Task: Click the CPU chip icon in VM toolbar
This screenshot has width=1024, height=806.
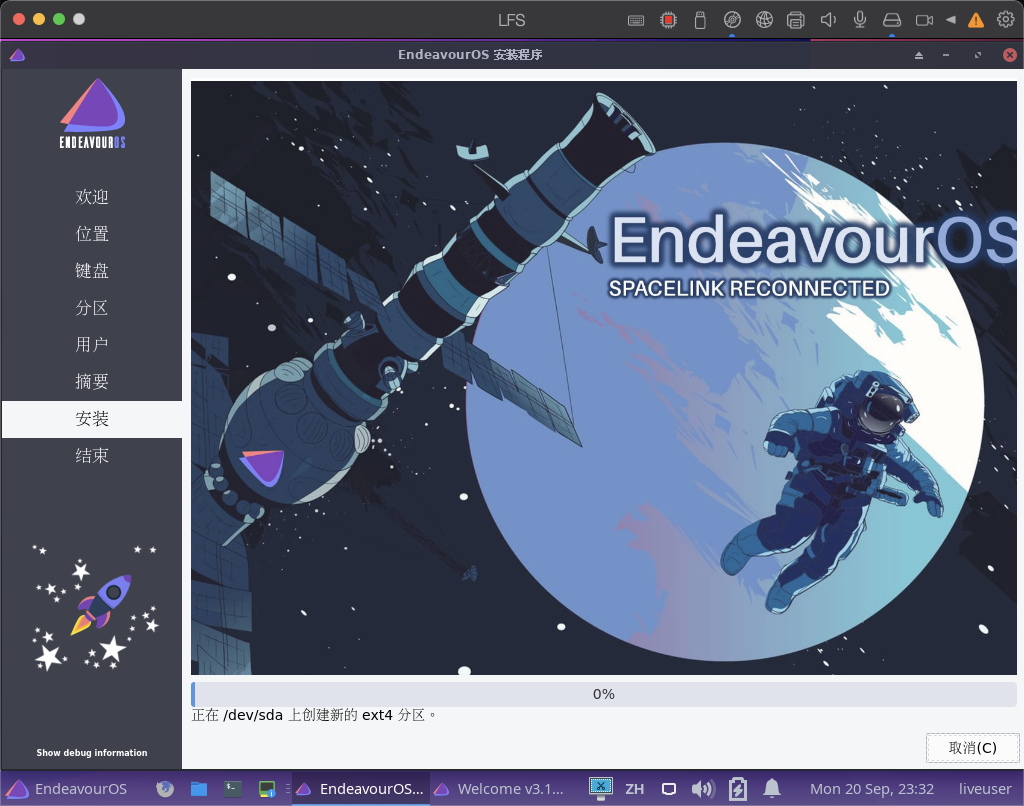Action: pos(668,20)
